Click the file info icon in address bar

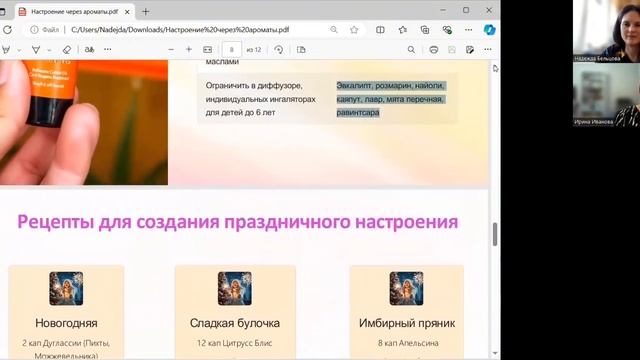click(34, 30)
